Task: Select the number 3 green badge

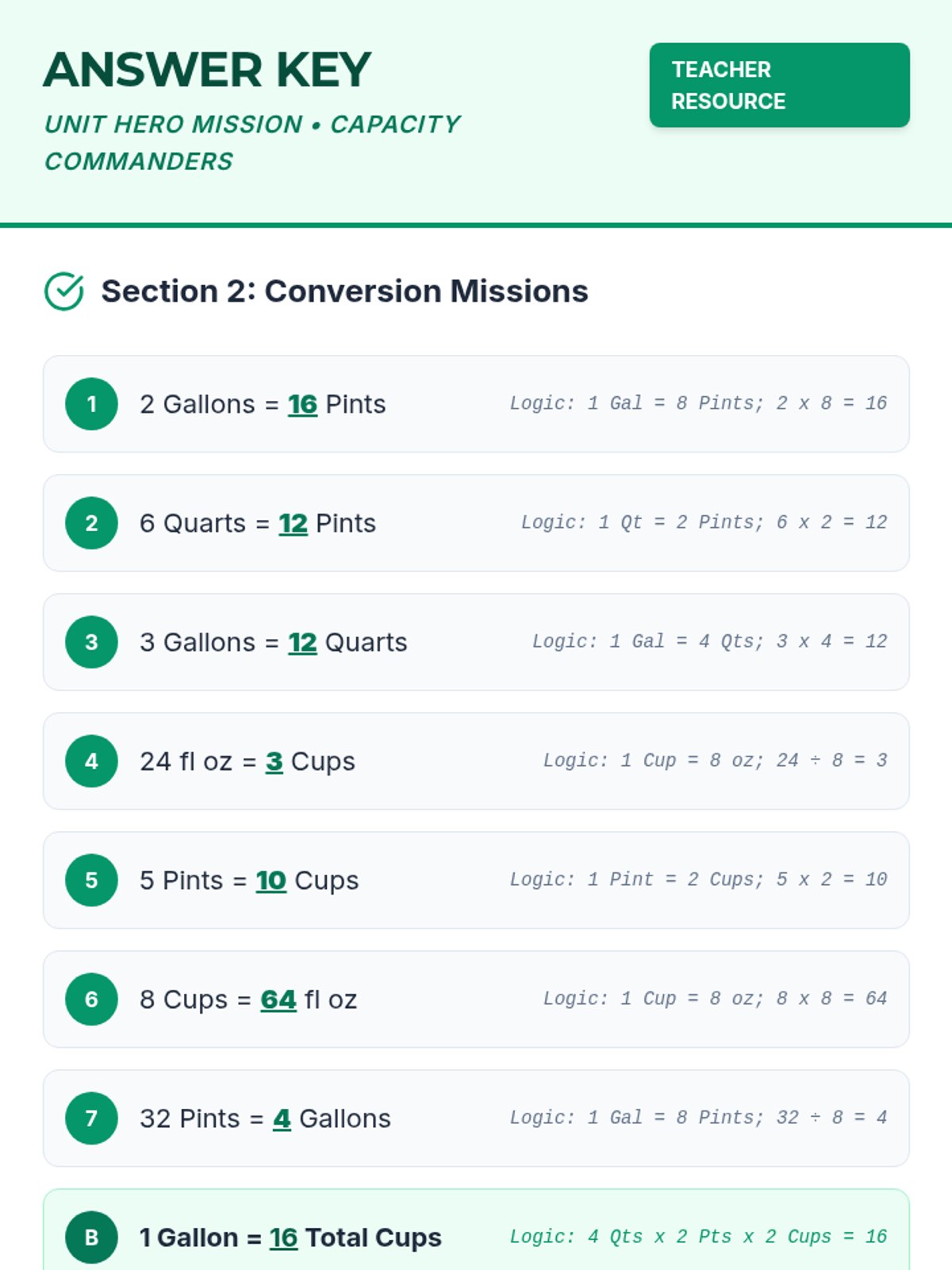Action: pyautogui.click(x=91, y=642)
